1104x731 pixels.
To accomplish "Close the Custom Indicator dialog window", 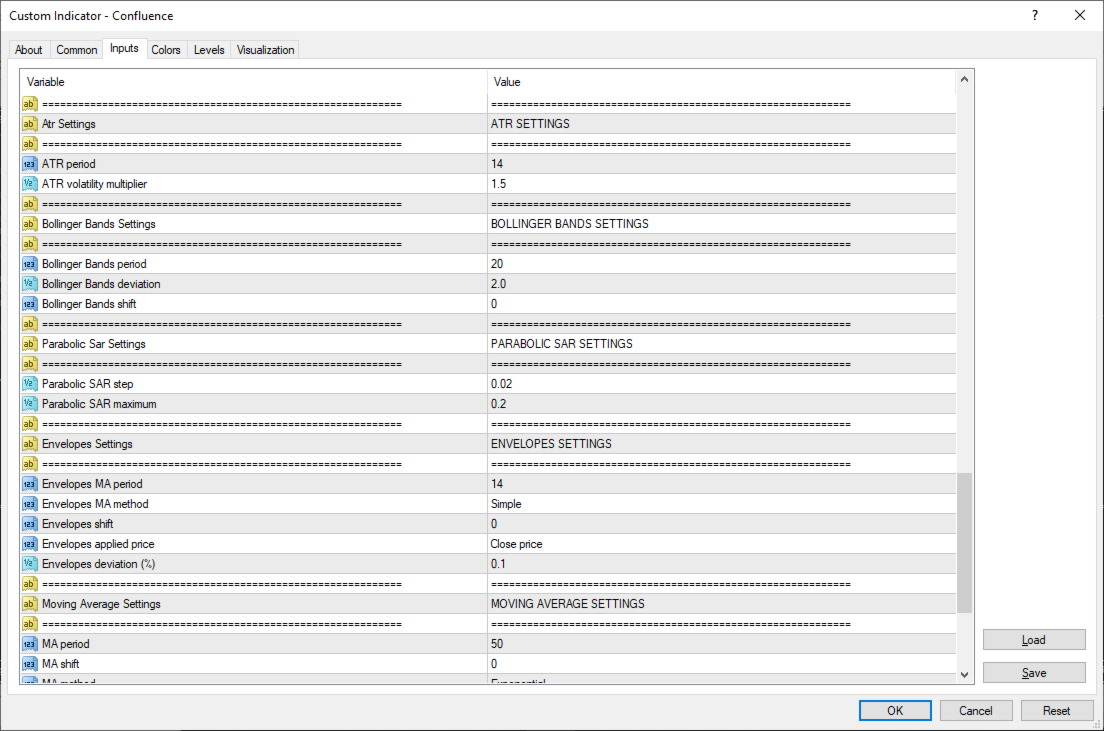I will pos(1080,15).
